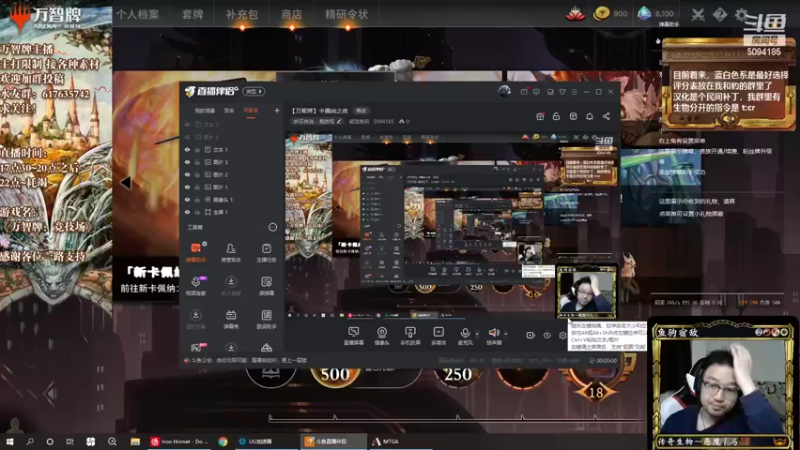
Task: Toggle visibility of hidden 文本 2 layer
Action: click(x=187, y=124)
